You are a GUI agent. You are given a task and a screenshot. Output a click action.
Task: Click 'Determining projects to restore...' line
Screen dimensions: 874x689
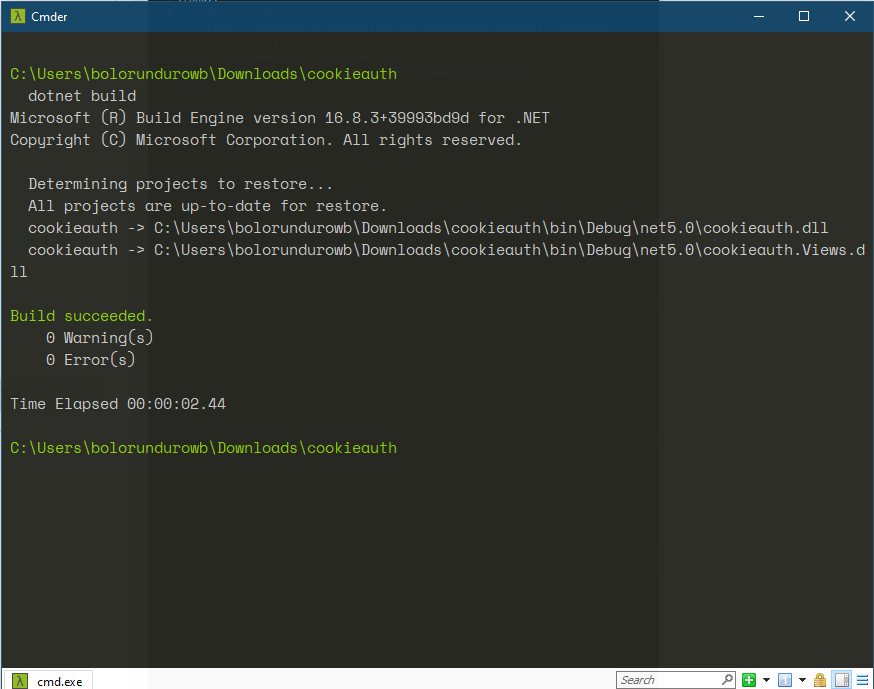point(181,184)
